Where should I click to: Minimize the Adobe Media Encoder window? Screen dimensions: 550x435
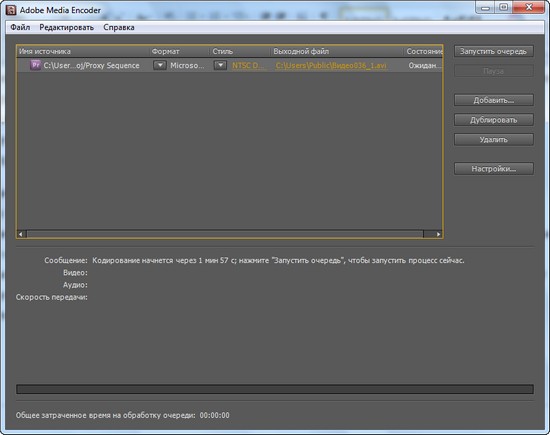(485, 7)
